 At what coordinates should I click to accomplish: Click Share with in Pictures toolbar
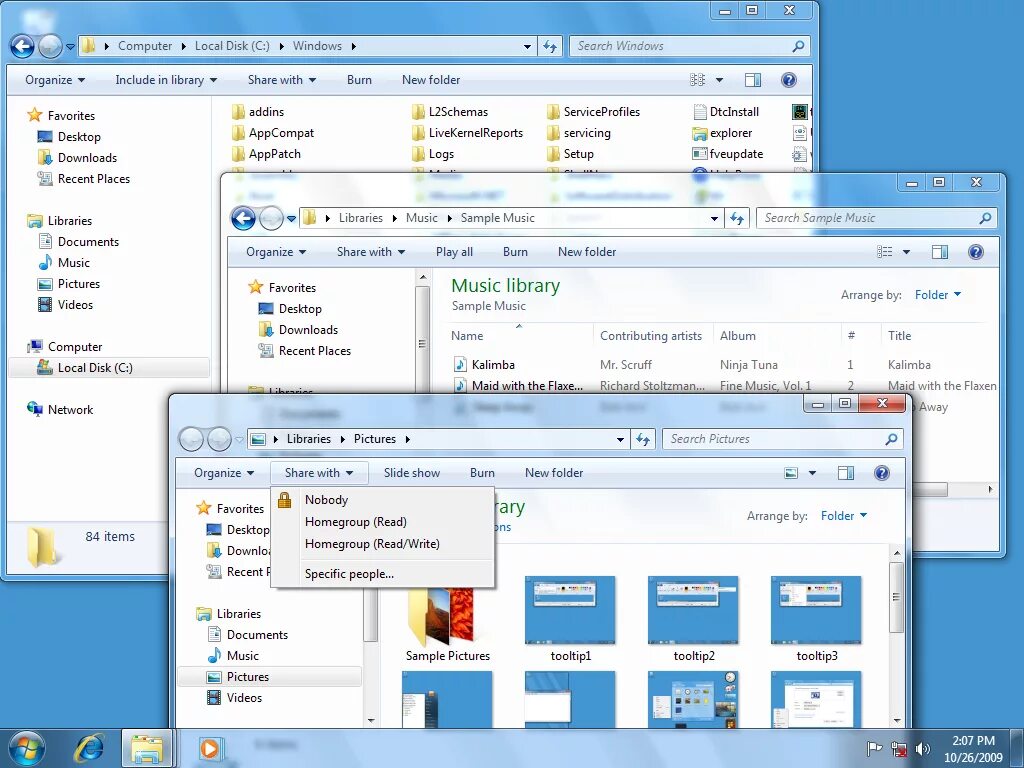[x=319, y=473]
